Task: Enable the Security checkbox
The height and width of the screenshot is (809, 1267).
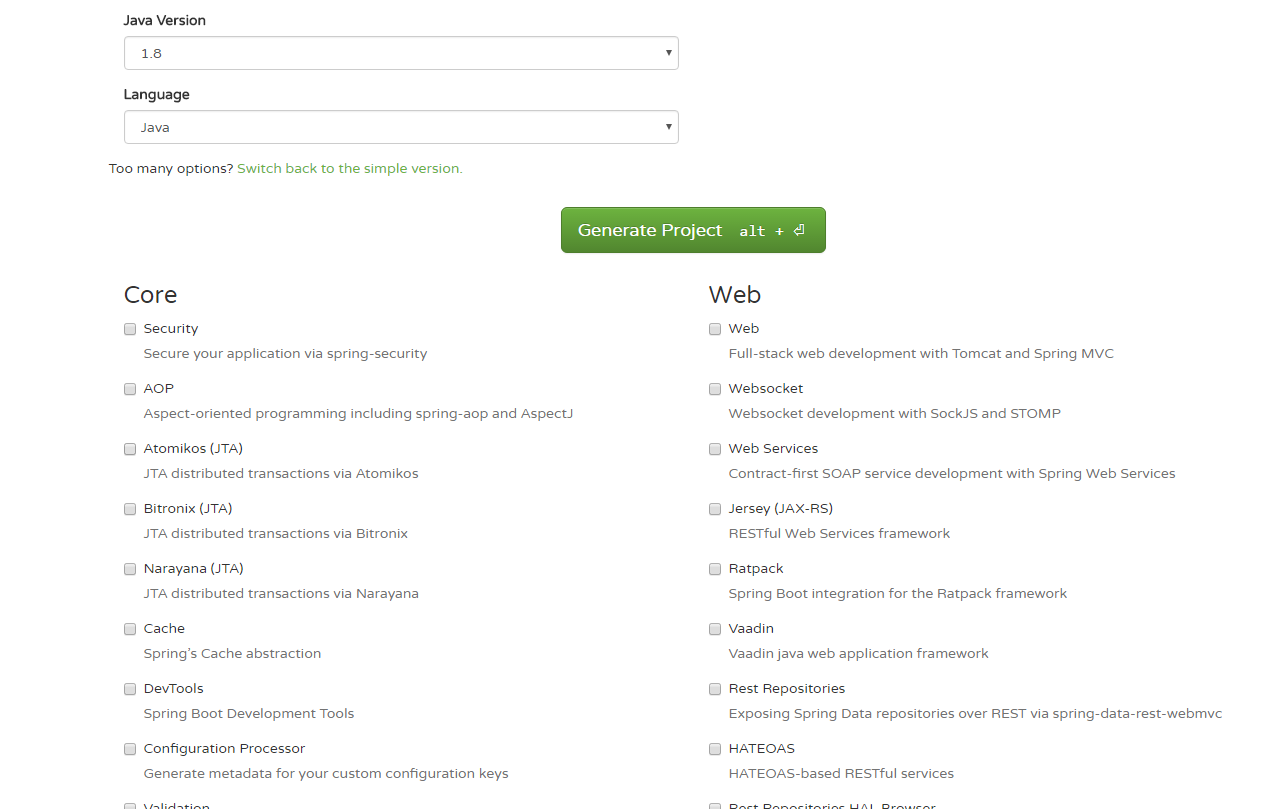Action: (130, 329)
